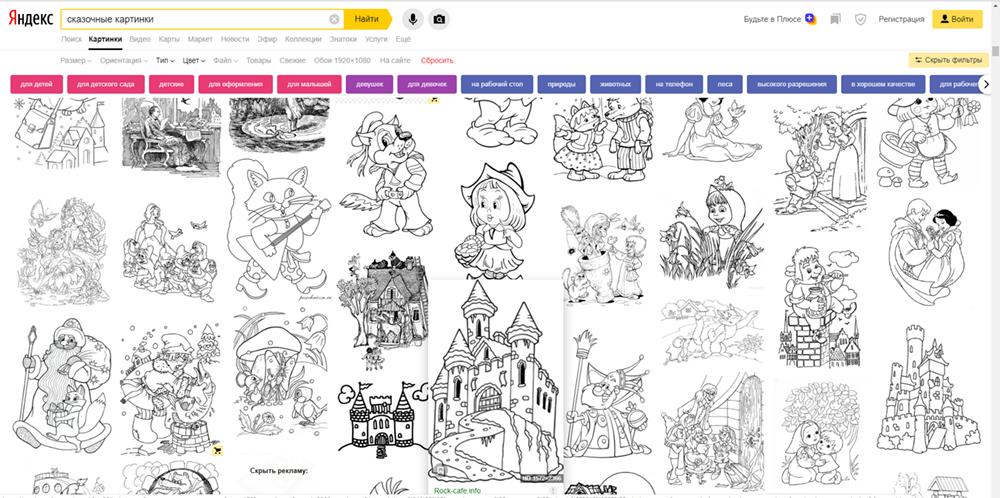1000x498 pixels.
Task: Open the Знатоки tab
Action: click(x=343, y=39)
